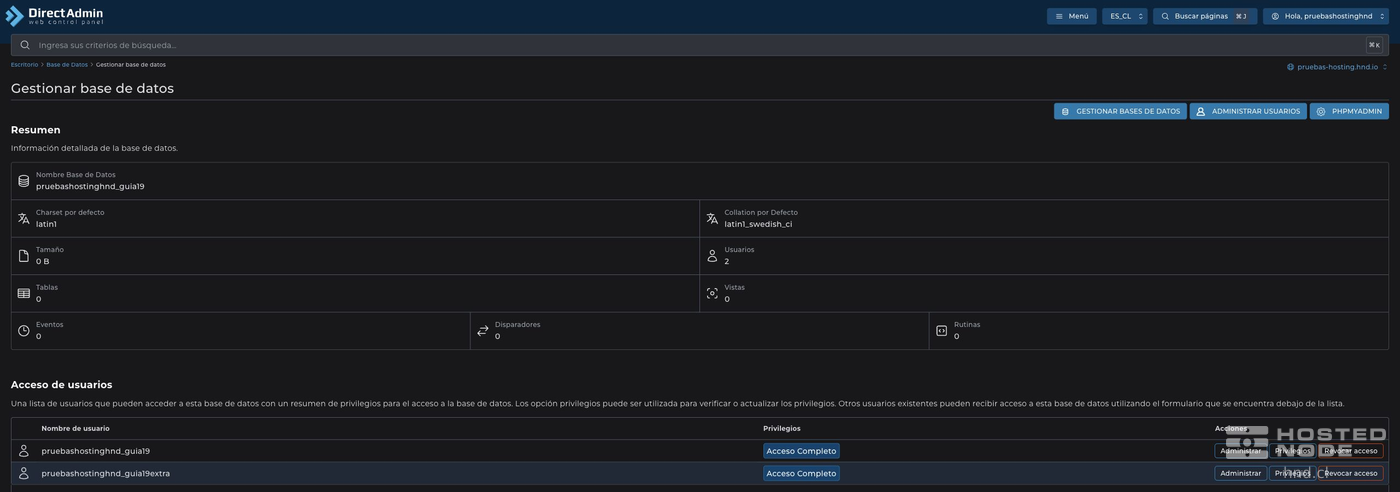Select the pruebashostinghnd_guia19extra username text
This screenshot has height=492, width=1400.
pos(105,473)
